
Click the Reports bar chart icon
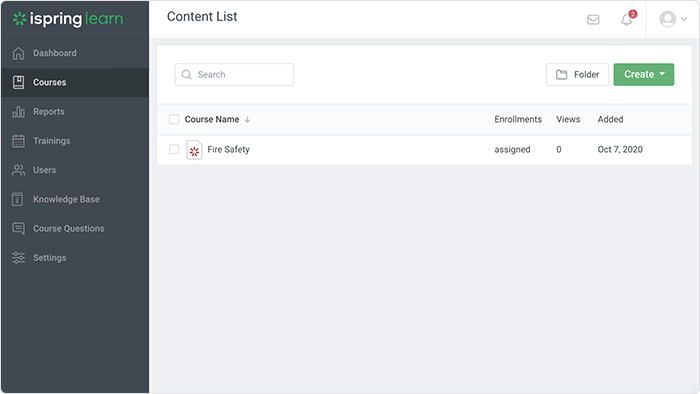(18, 112)
